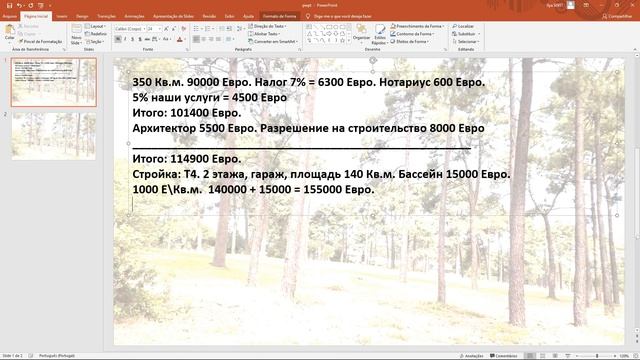Switch to Formato de Forma tab
Screen dimensions: 640x360
[280, 16]
